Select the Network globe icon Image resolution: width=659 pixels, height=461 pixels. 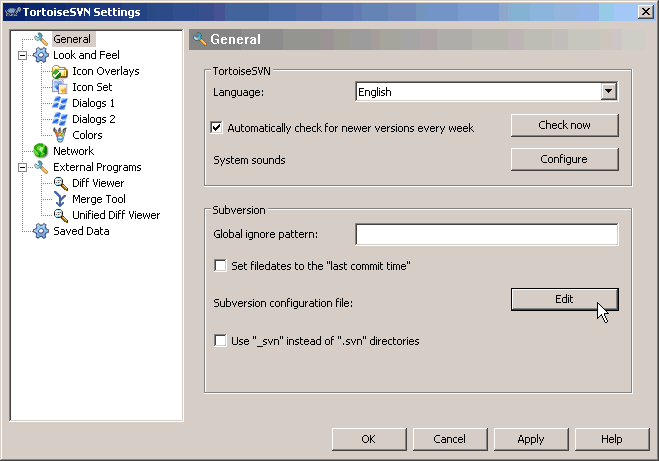pos(40,151)
